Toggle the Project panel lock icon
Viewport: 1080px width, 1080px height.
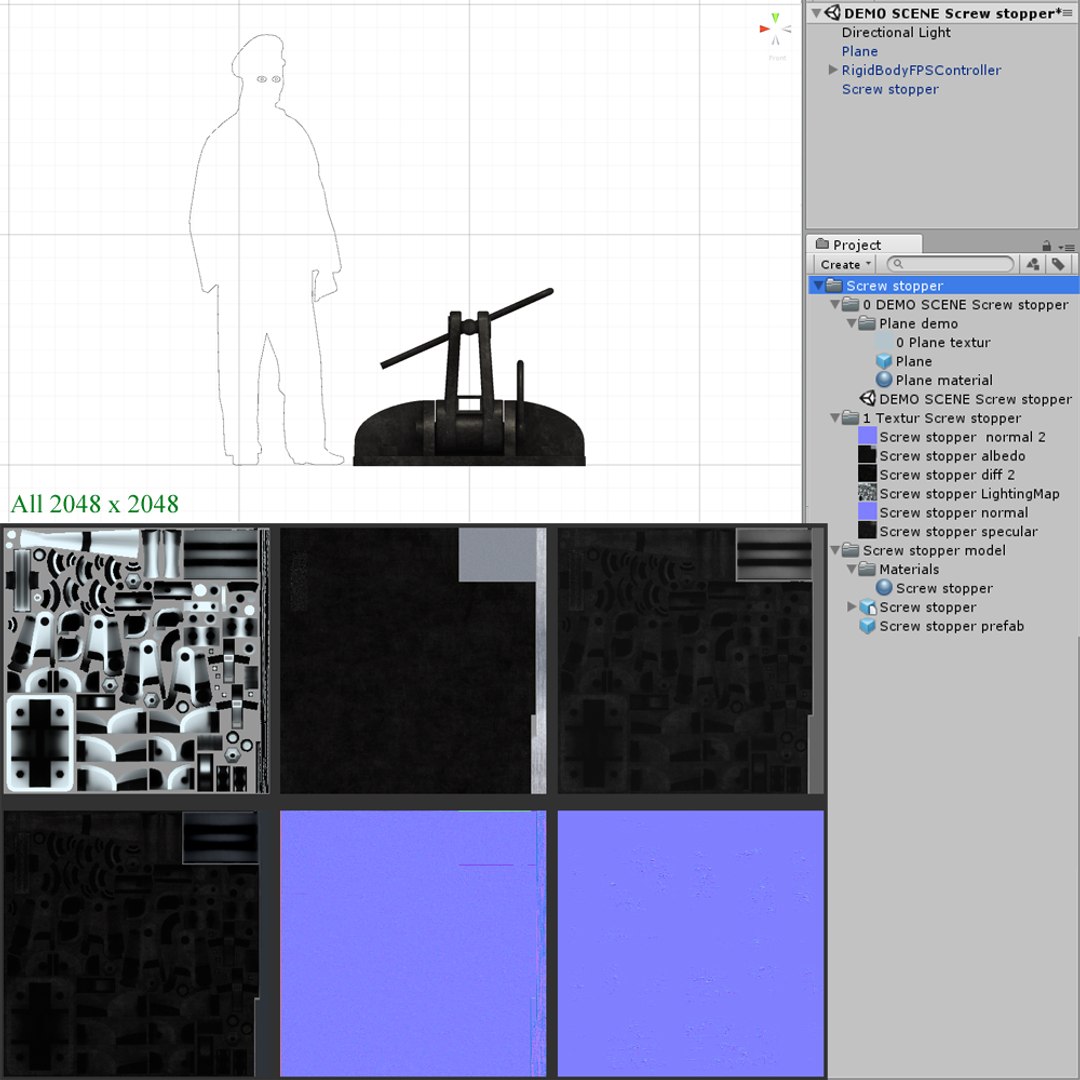pyautogui.click(x=1047, y=246)
